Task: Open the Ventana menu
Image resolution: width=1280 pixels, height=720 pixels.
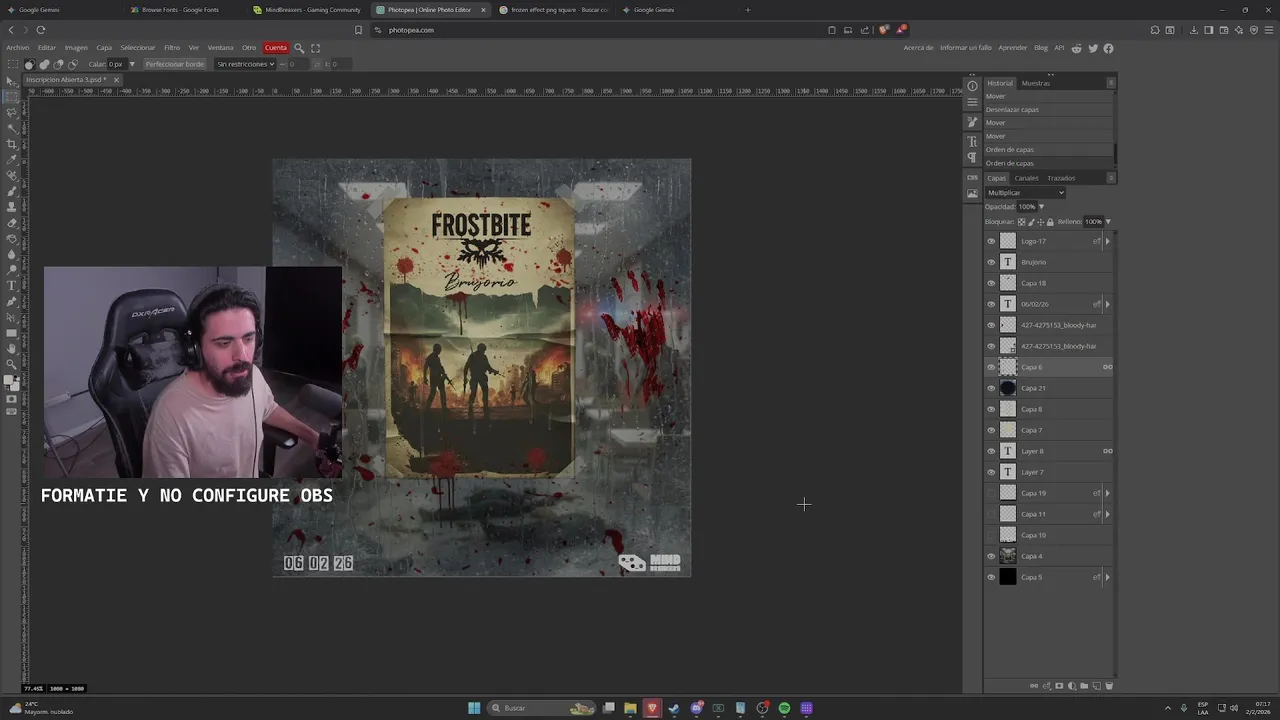Action: click(x=220, y=48)
